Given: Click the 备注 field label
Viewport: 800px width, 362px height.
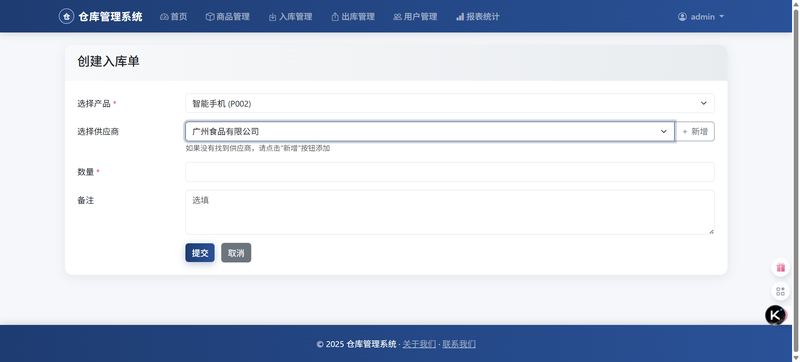Looking at the screenshot, I should pyautogui.click(x=86, y=200).
